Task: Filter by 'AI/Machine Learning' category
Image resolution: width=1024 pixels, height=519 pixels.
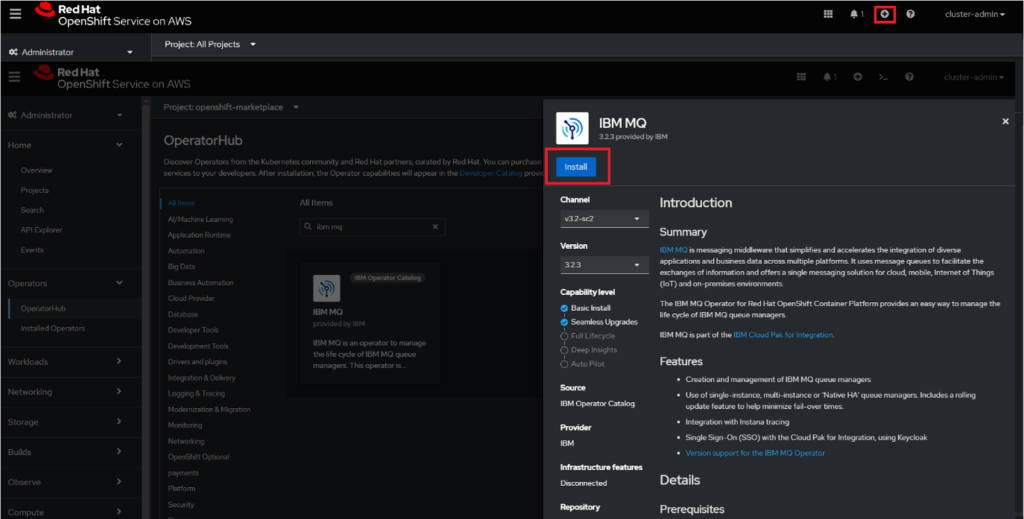Action: [200, 219]
